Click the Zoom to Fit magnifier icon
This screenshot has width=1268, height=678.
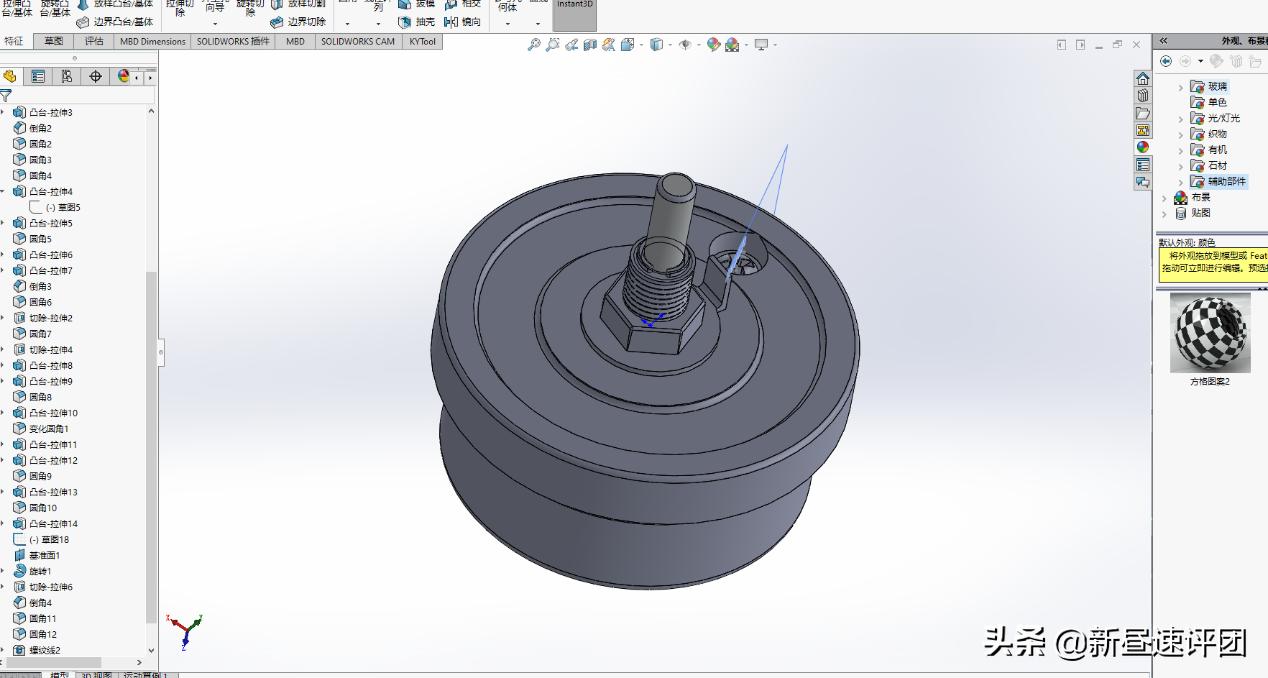tap(534, 45)
